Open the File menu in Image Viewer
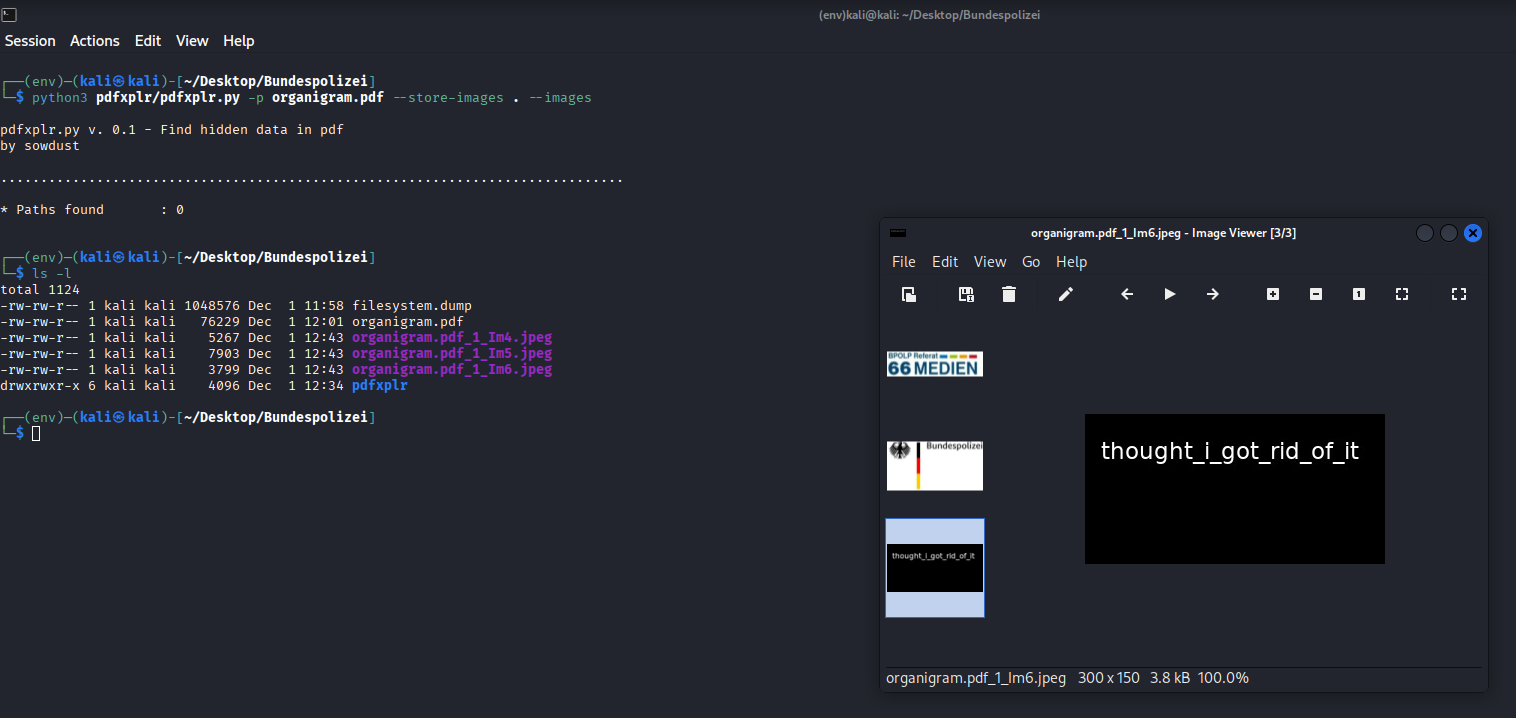The width and height of the screenshot is (1516, 718). (x=903, y=262)
